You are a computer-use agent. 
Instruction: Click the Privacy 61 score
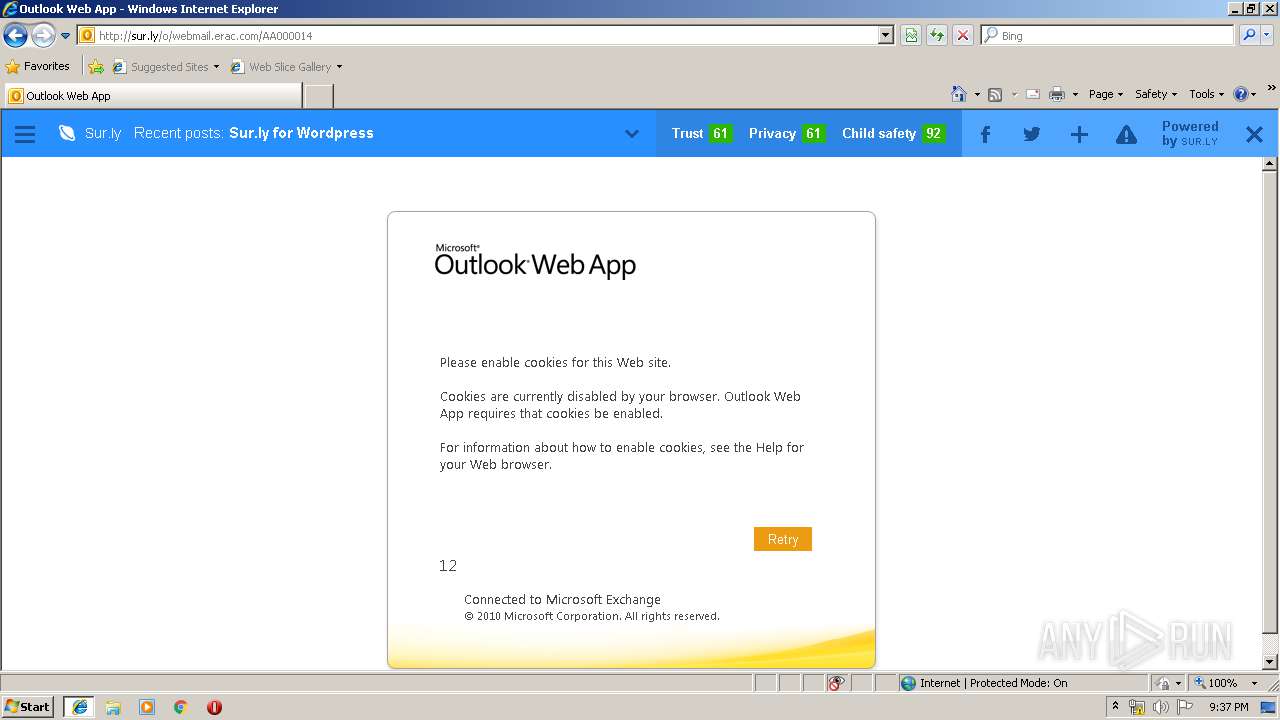click(787, 133)
